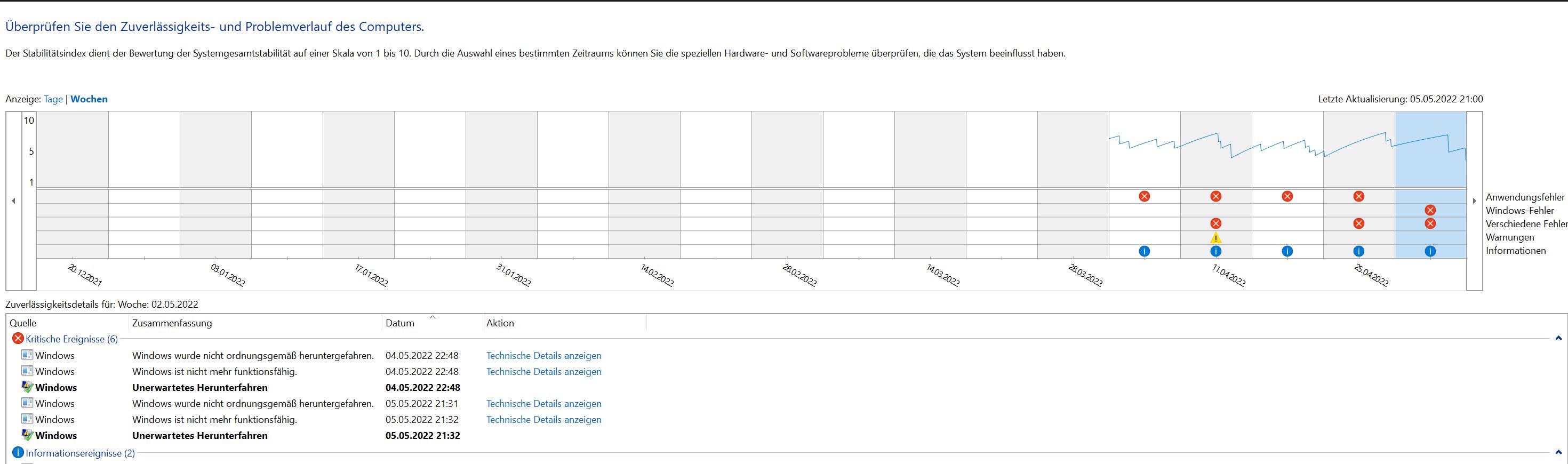Click Verschiedene Fehler row label
This screenshot has width=1568, height=464.
[x=1526, y=224]
